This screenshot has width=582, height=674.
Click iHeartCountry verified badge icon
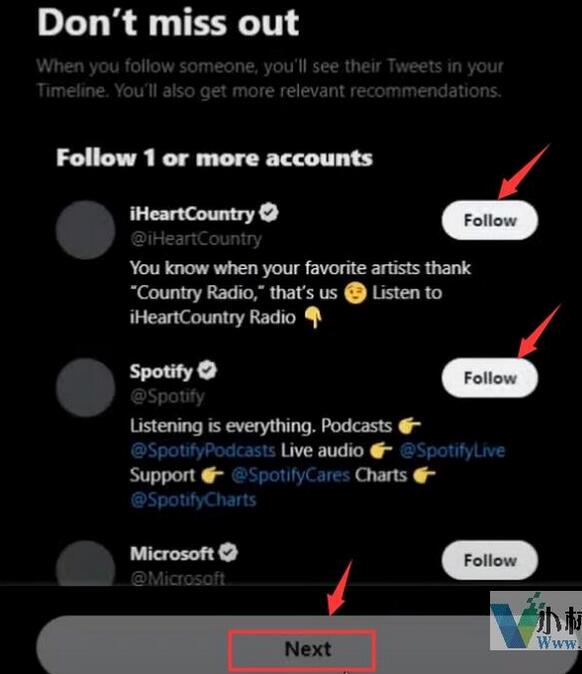(x=269, y=213)
